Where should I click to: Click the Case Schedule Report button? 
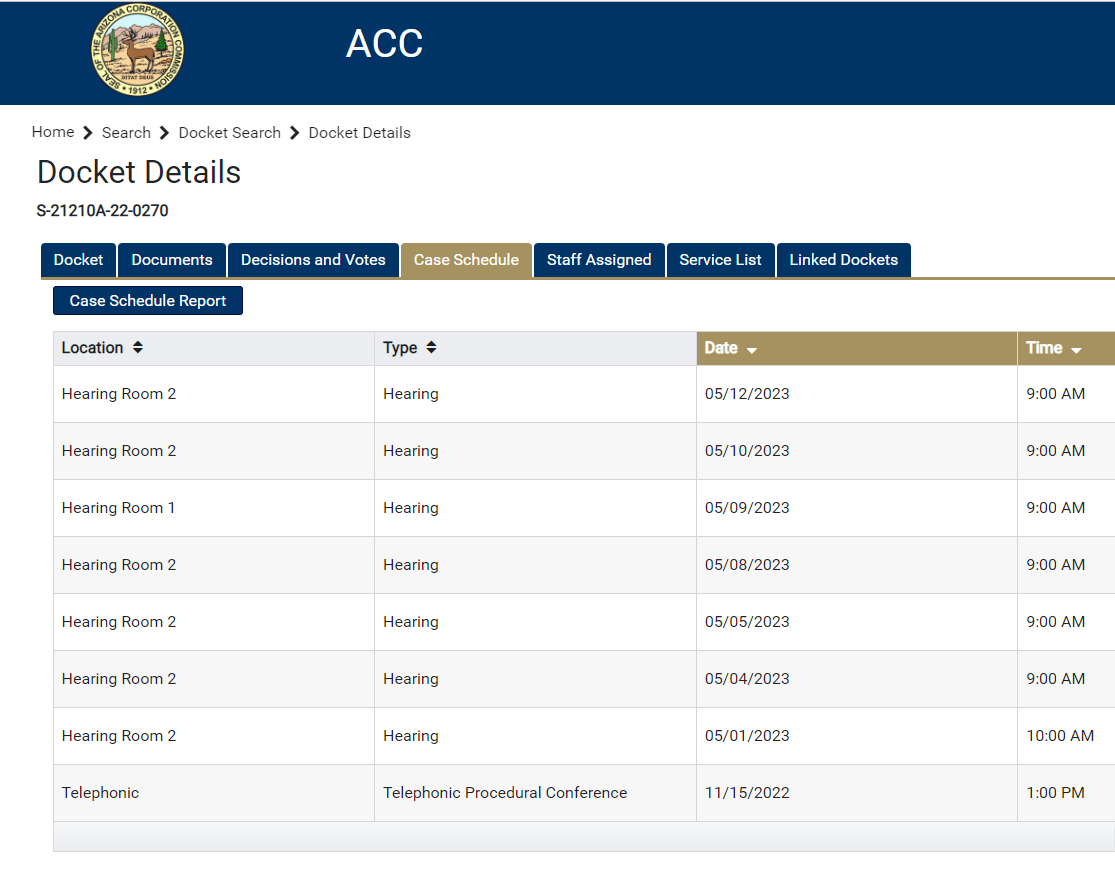pos(148,301)
